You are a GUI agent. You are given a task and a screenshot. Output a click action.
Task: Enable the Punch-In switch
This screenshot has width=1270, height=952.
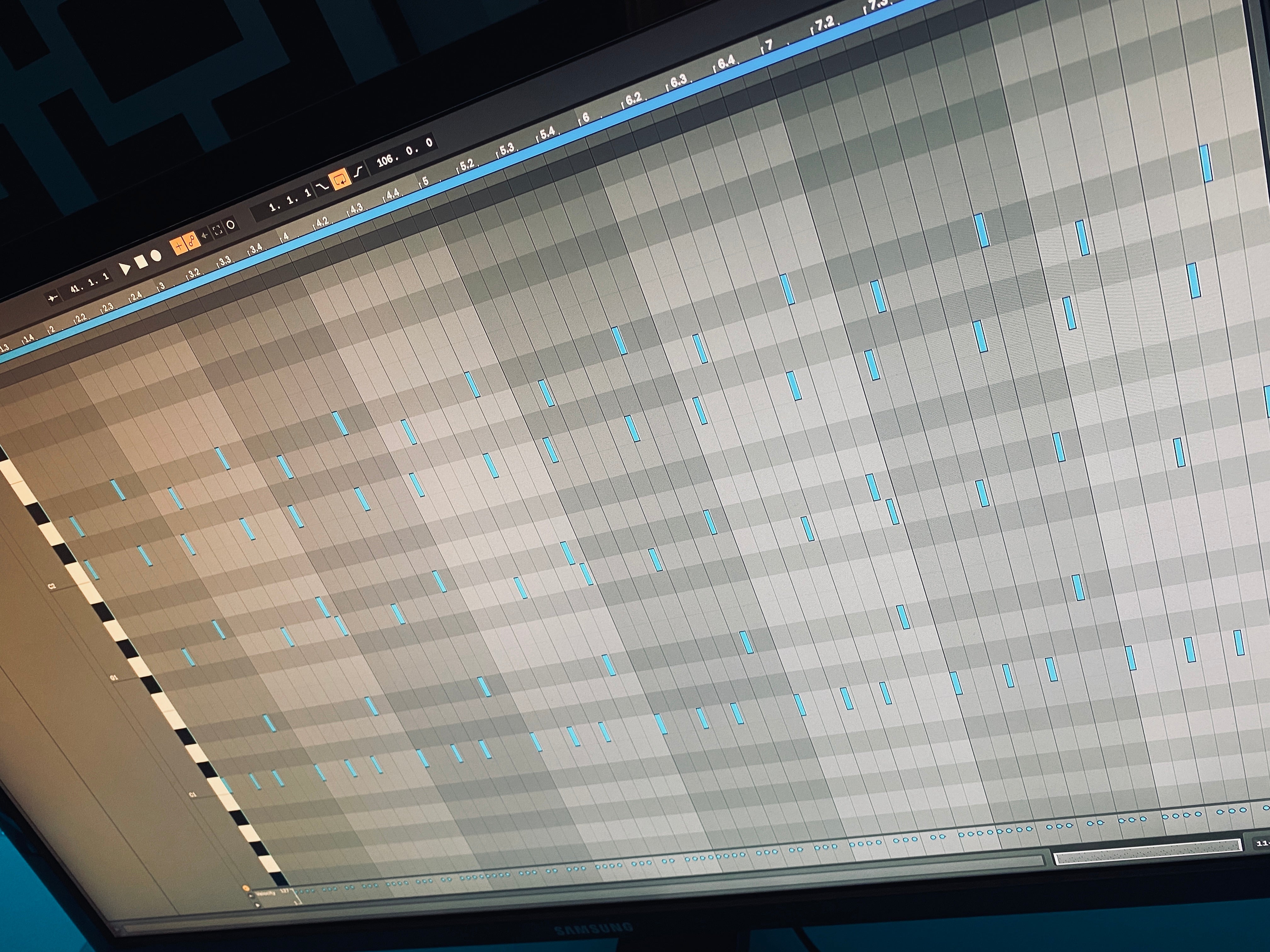point(323,187)
